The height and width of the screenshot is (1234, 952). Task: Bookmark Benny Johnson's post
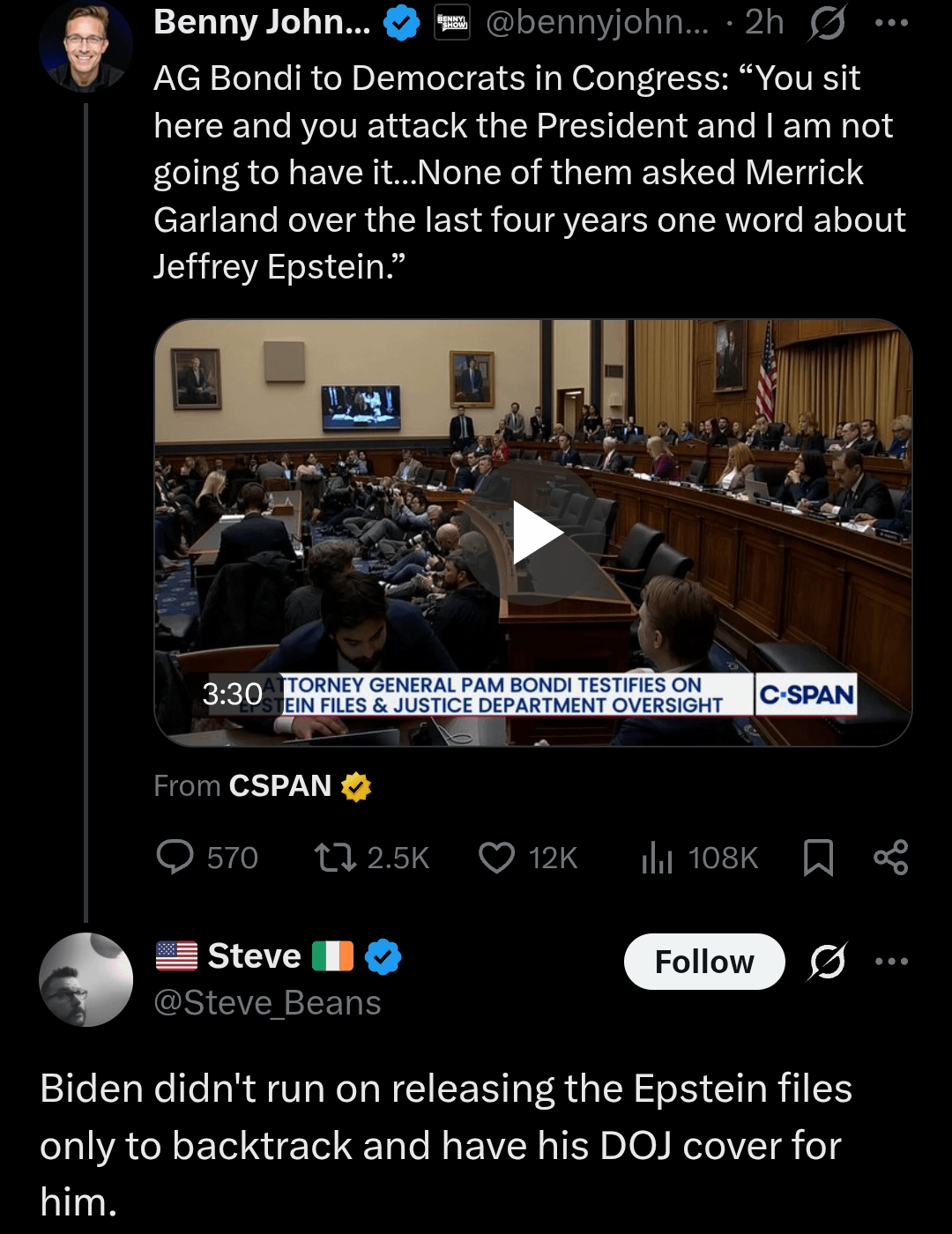click(818, 857)
